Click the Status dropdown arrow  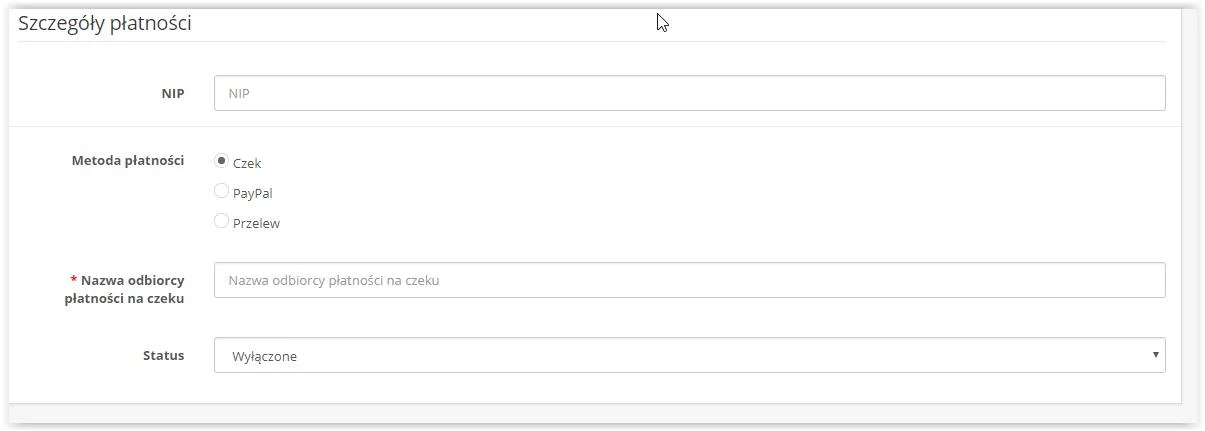tap(1155, 355)
